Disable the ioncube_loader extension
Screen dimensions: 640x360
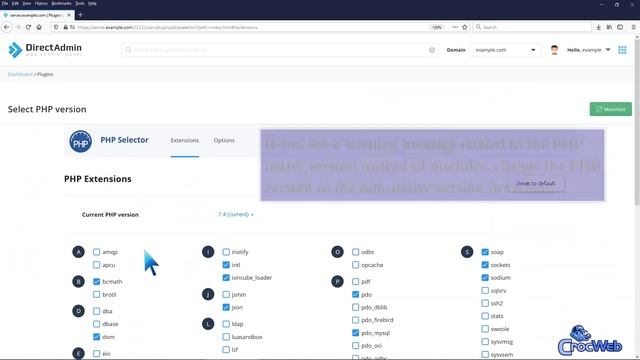click(x=226, y=278)
